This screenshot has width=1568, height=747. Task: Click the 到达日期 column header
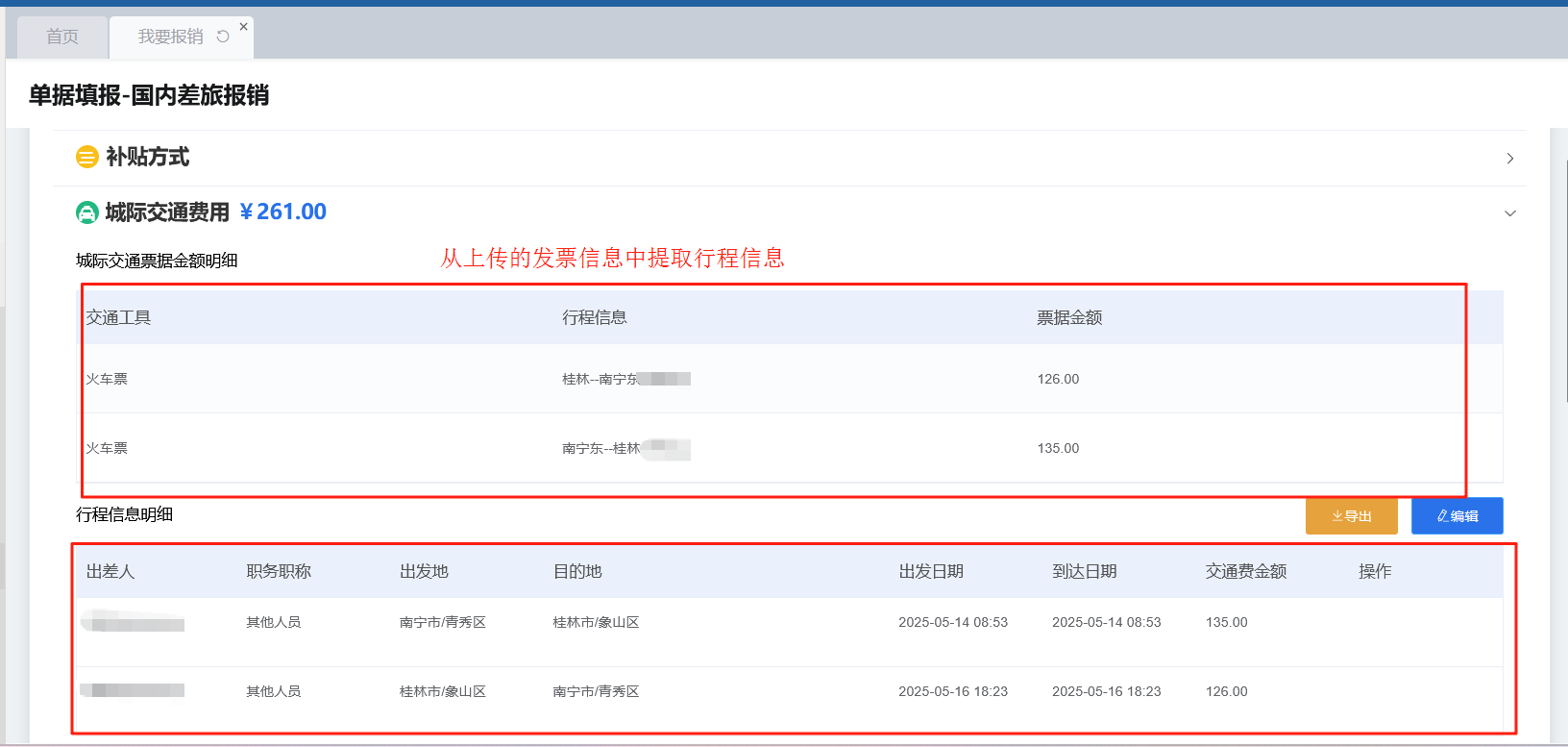click(x=1085, y=571)
